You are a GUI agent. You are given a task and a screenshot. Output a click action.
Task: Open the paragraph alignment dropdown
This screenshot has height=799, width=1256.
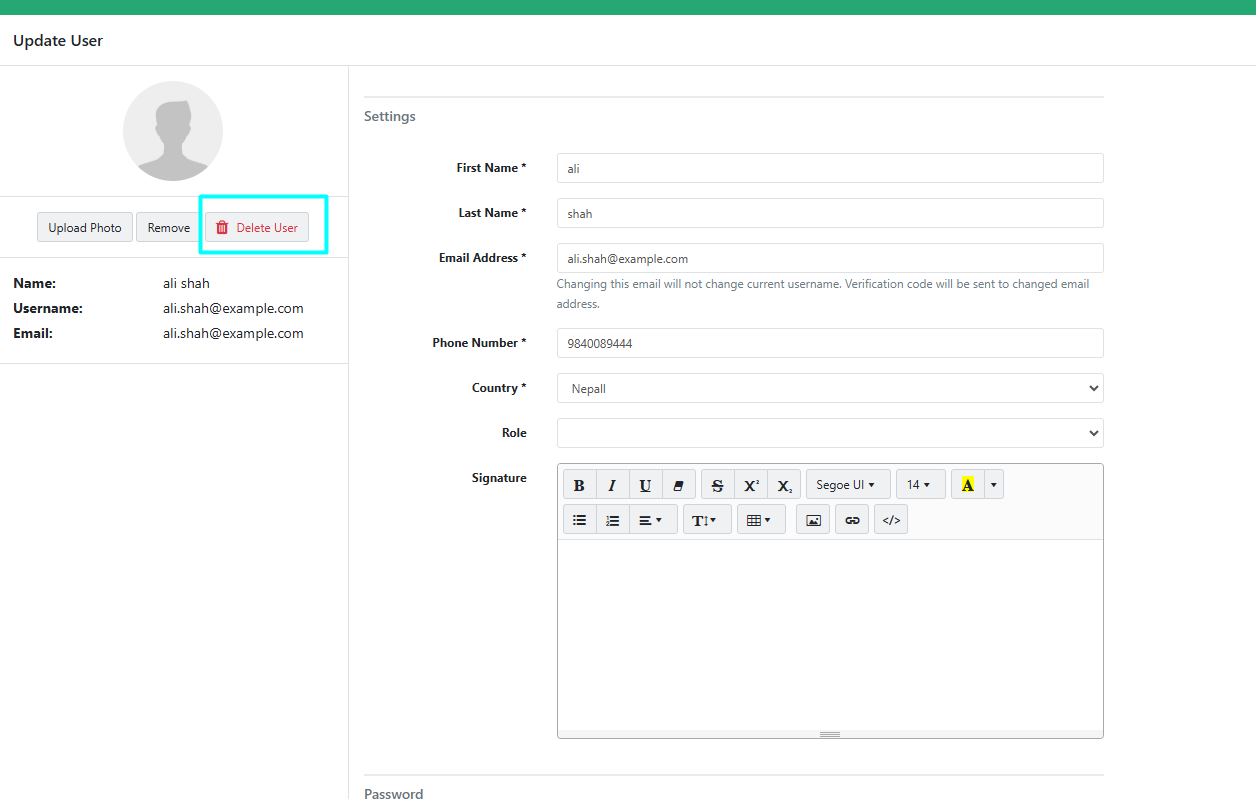[653, 520]
